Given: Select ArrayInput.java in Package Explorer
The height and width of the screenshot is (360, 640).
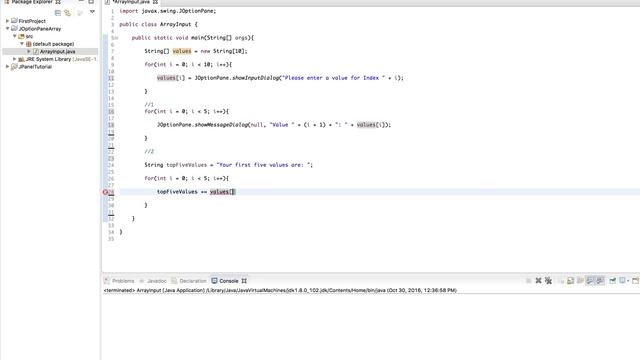Looking at the screenshot, I should click(x=57, y=51).
